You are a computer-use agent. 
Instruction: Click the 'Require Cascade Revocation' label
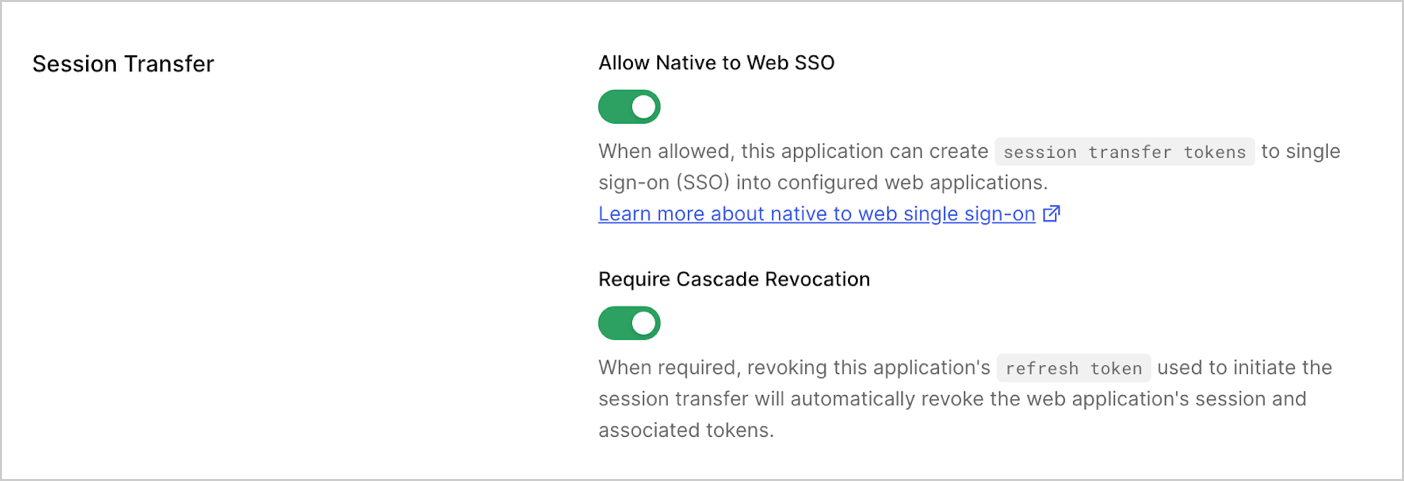tap(734, 279)
